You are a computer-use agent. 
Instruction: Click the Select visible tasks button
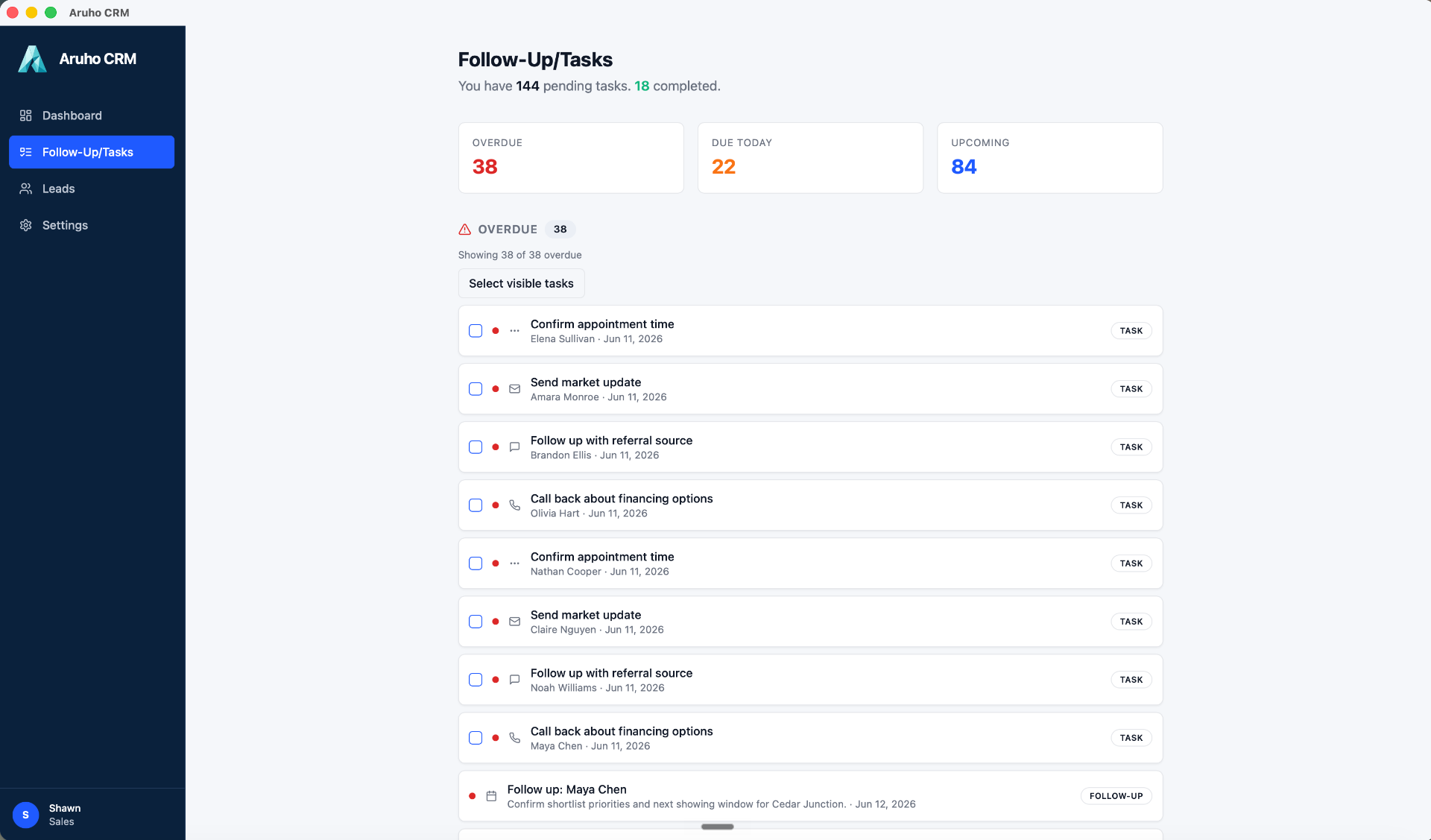521,283
